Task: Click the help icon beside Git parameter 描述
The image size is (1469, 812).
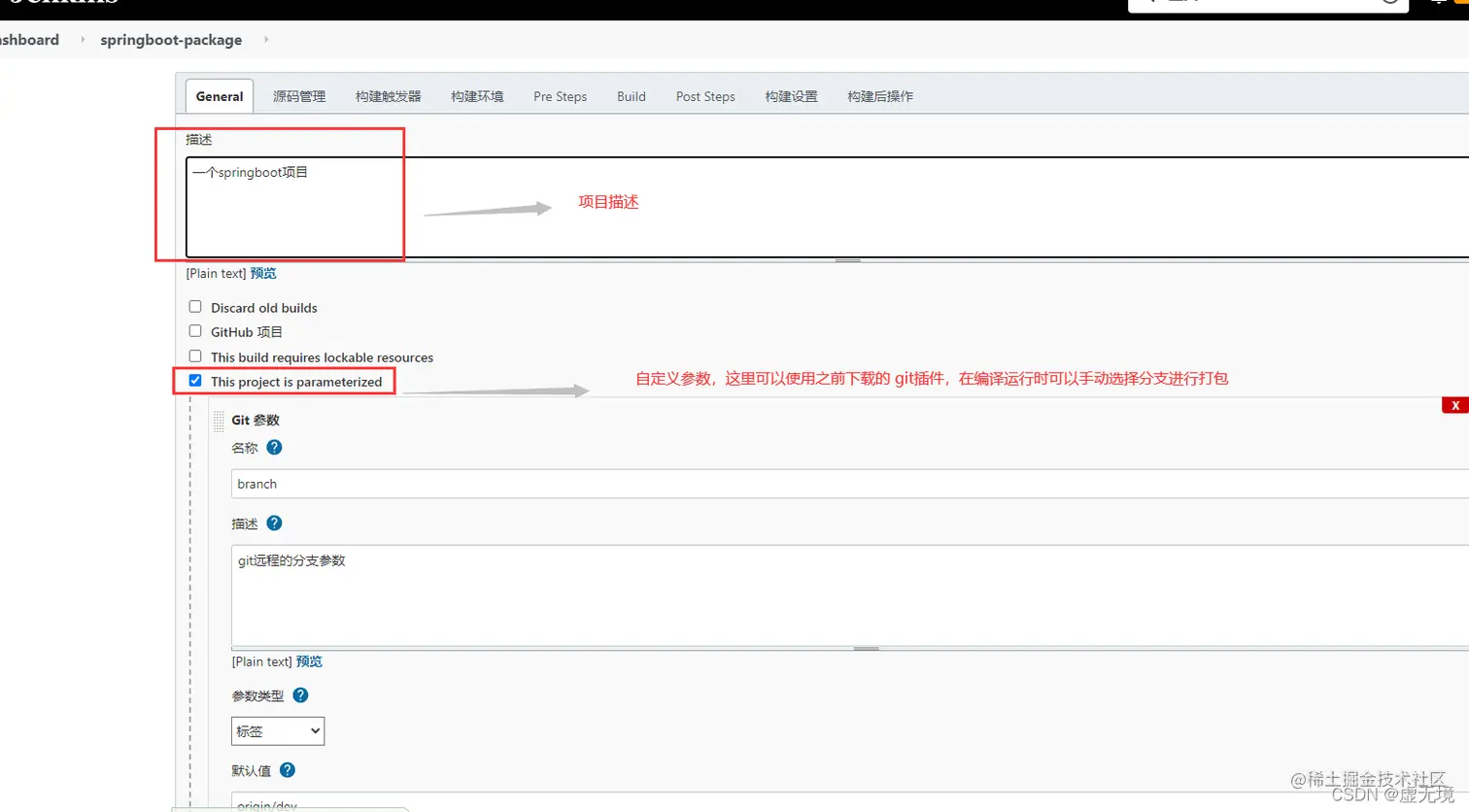Action: [x=273, y=524]
